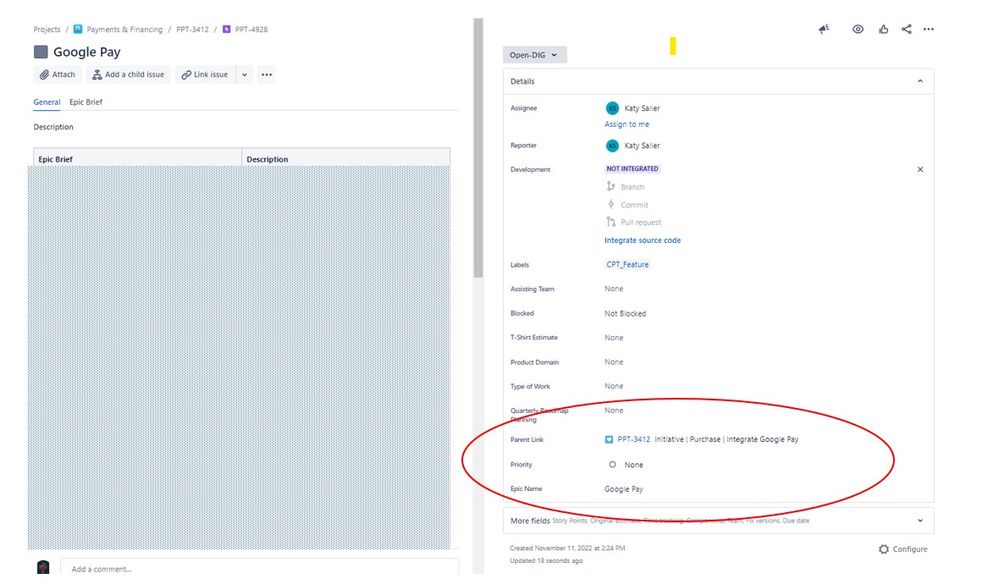This screenshot has width=999, height=584.
Task: Click the Google Pay issue title
Action: [x=87, y=52]
